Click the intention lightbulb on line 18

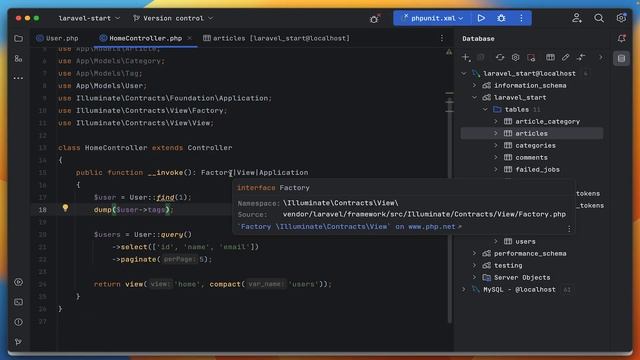tap(65, 208)
